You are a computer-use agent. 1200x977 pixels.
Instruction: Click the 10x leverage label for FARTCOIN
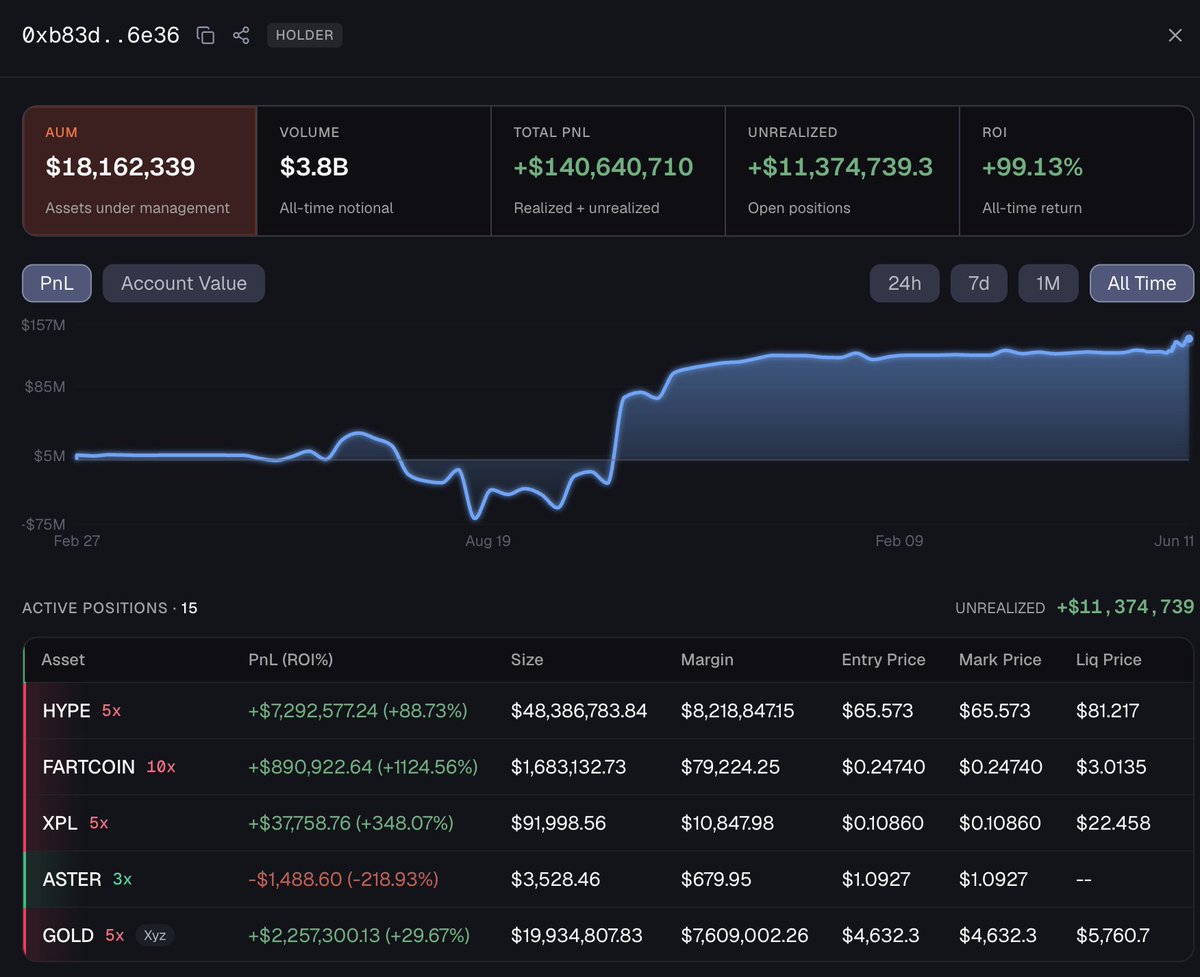(x=161, y=767)
